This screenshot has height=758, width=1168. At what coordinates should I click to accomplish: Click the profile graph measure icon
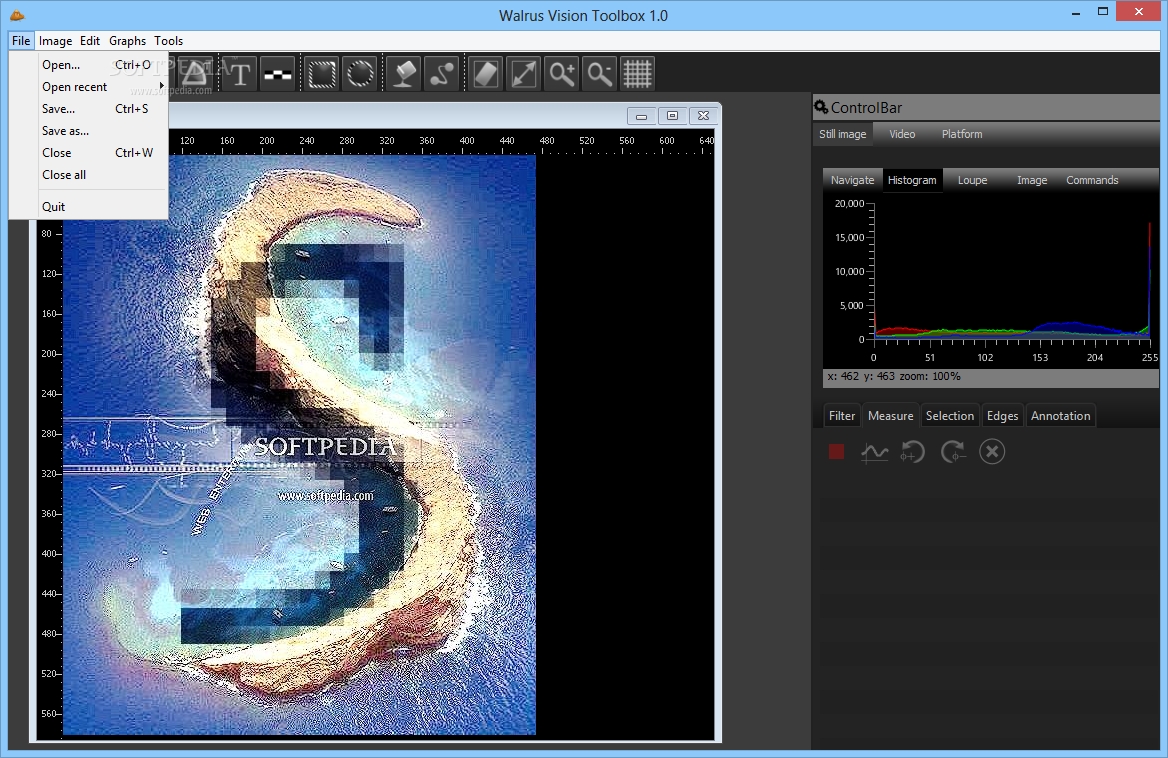(875, 452)
